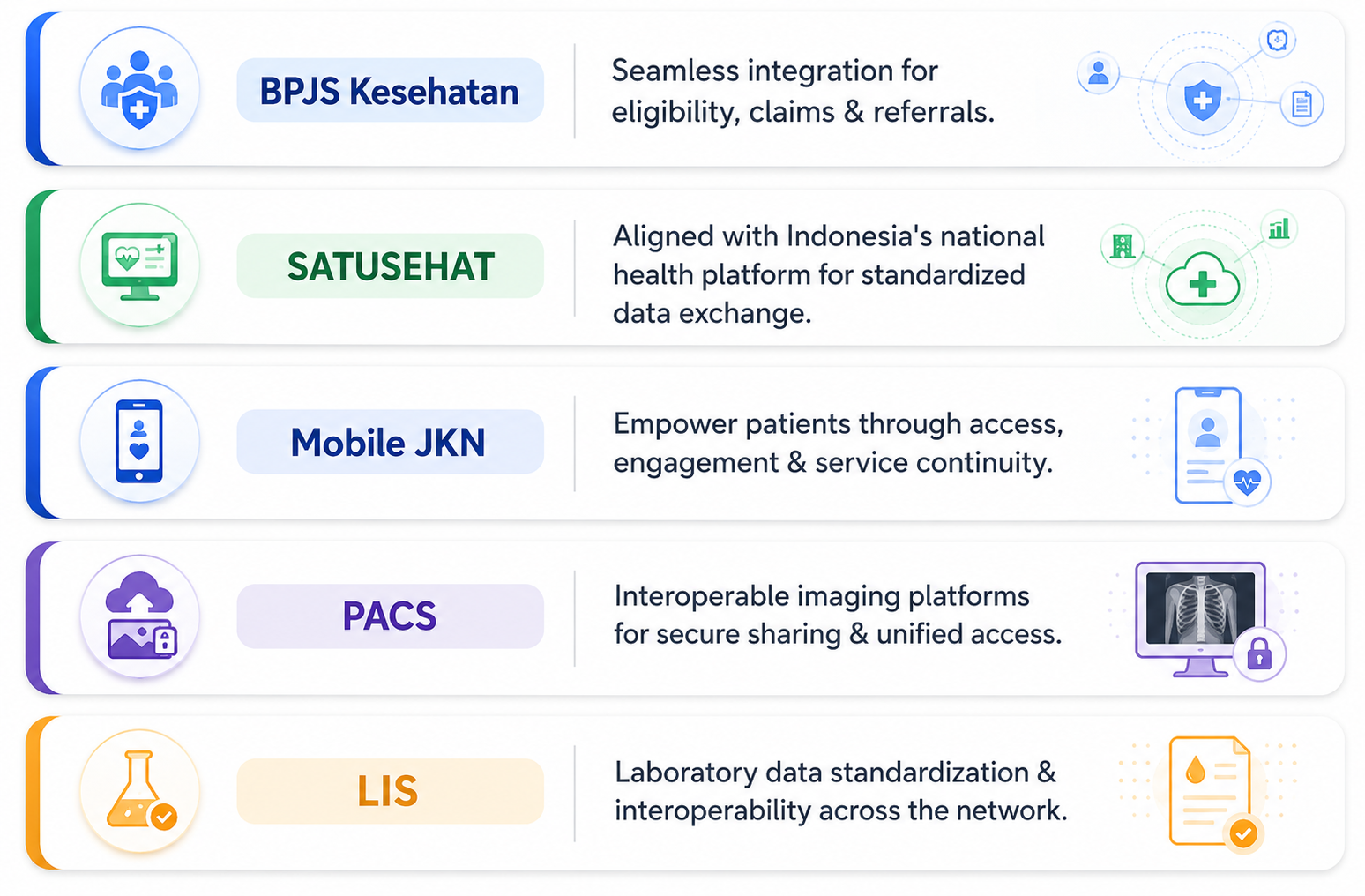
Task: Click the BPJS people-and-shield icon
Action: click(x=139, y=89)
